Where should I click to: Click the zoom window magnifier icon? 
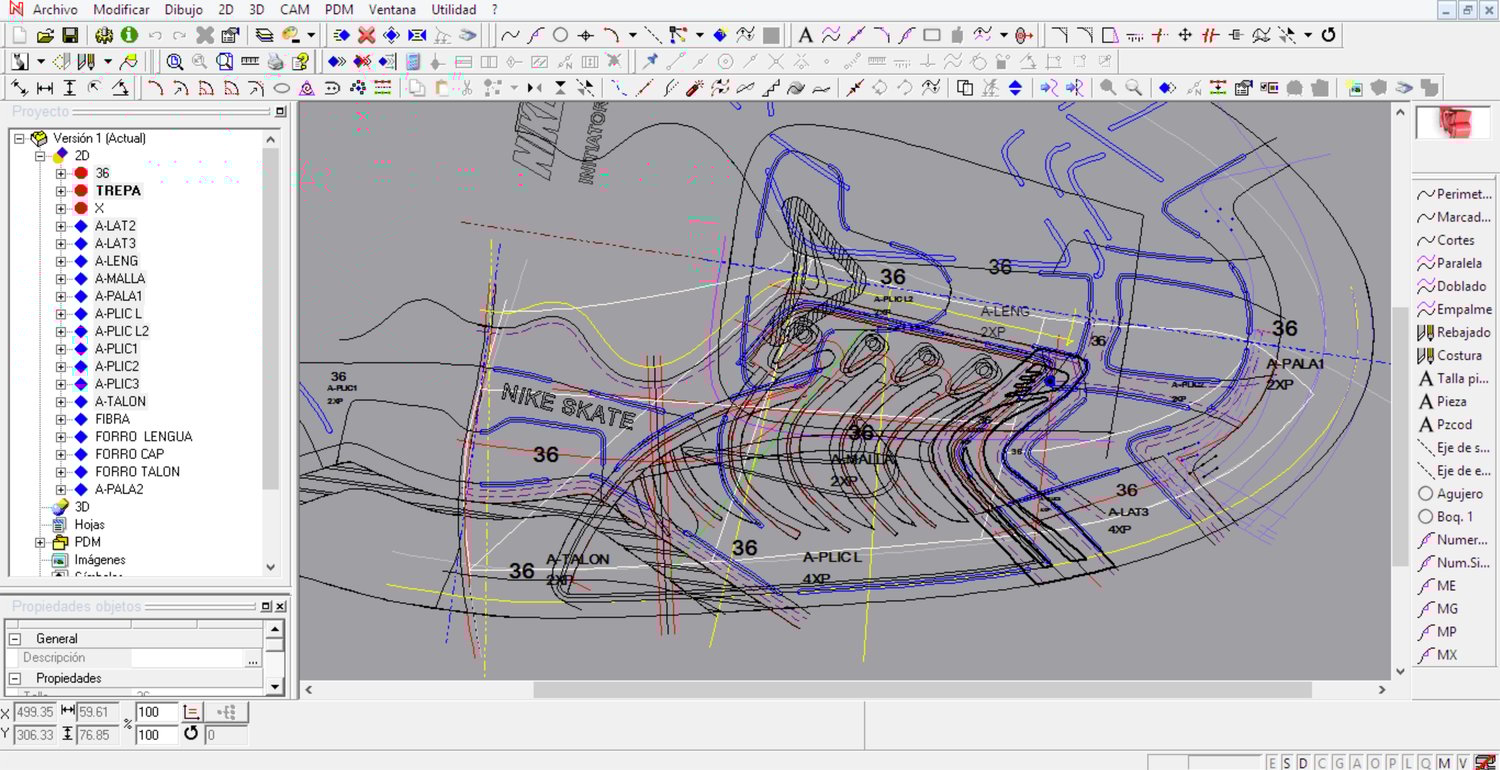point(175,62)
